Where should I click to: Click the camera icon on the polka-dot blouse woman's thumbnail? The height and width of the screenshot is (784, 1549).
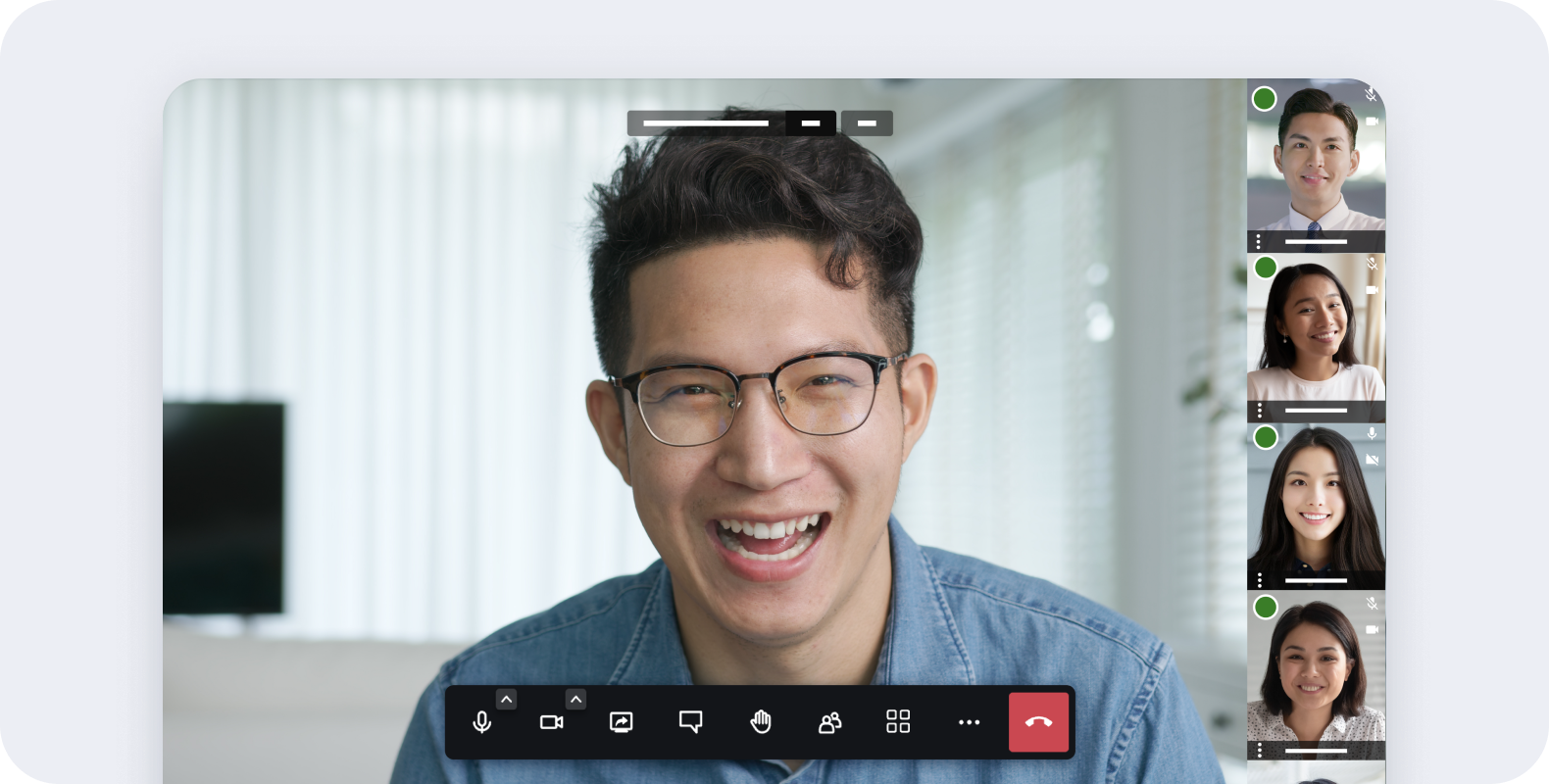coord(1372,629)
